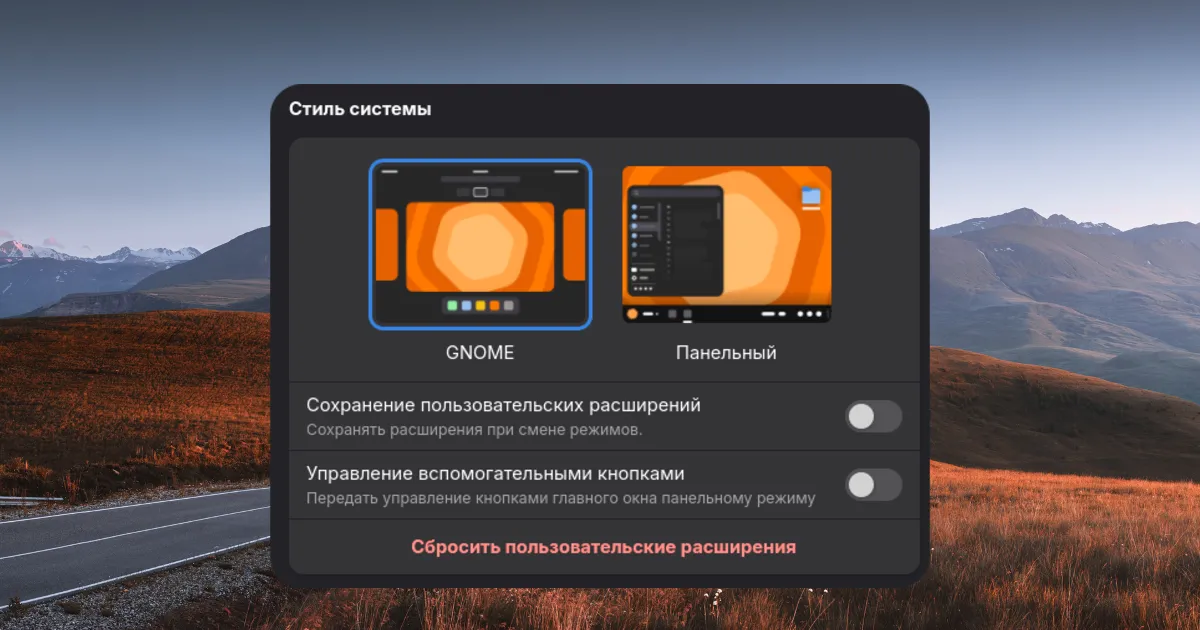Click subtitle Сохранять расширения при смене режимов
This screenshot has height=630, width=1200.
(x=474, y=430)
